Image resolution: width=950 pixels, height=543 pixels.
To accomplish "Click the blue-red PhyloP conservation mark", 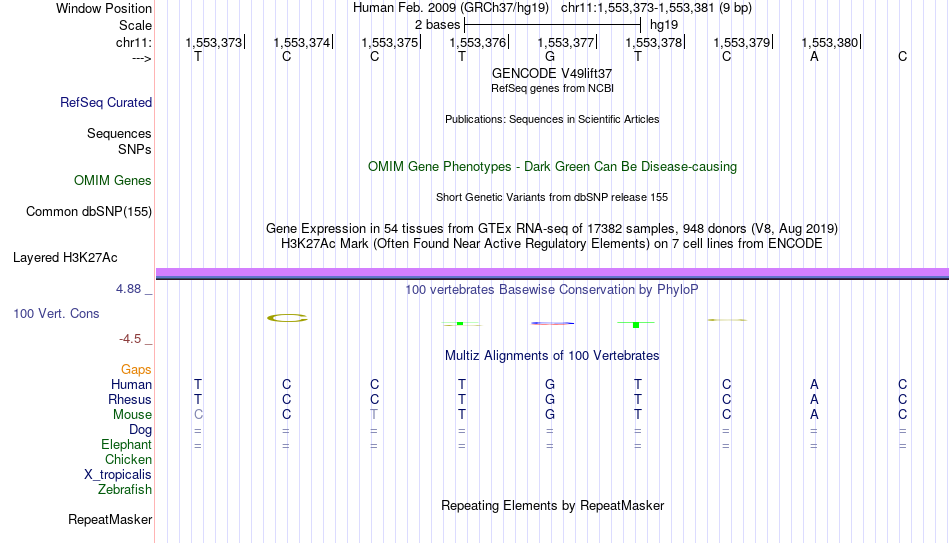I will 552,323.
